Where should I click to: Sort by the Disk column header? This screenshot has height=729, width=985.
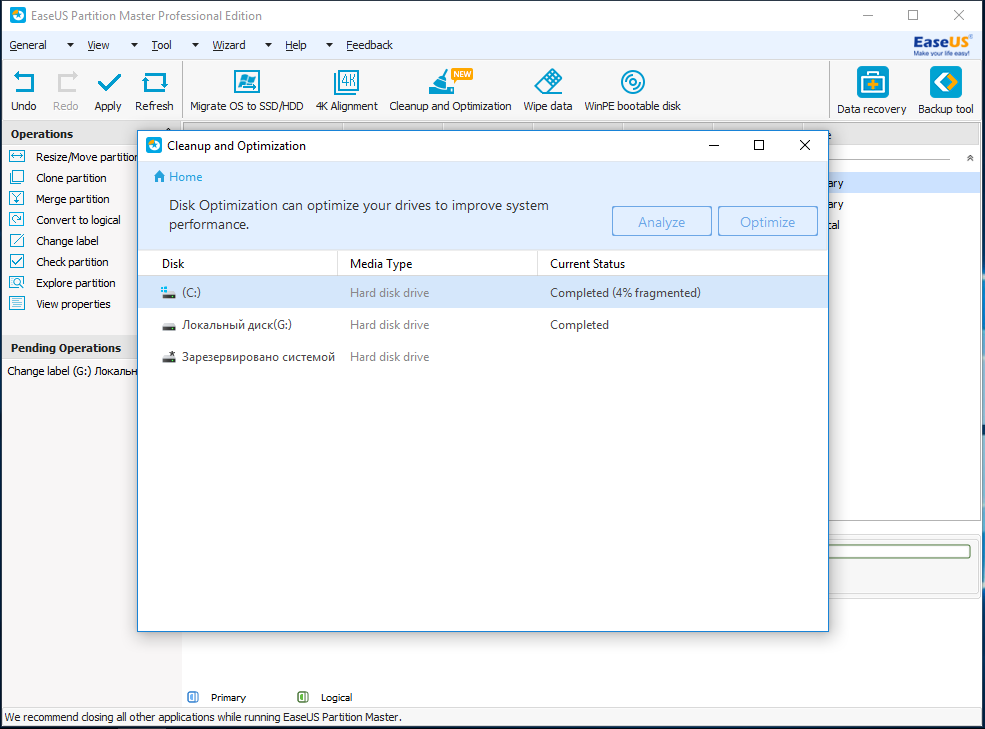pos(237,263)
